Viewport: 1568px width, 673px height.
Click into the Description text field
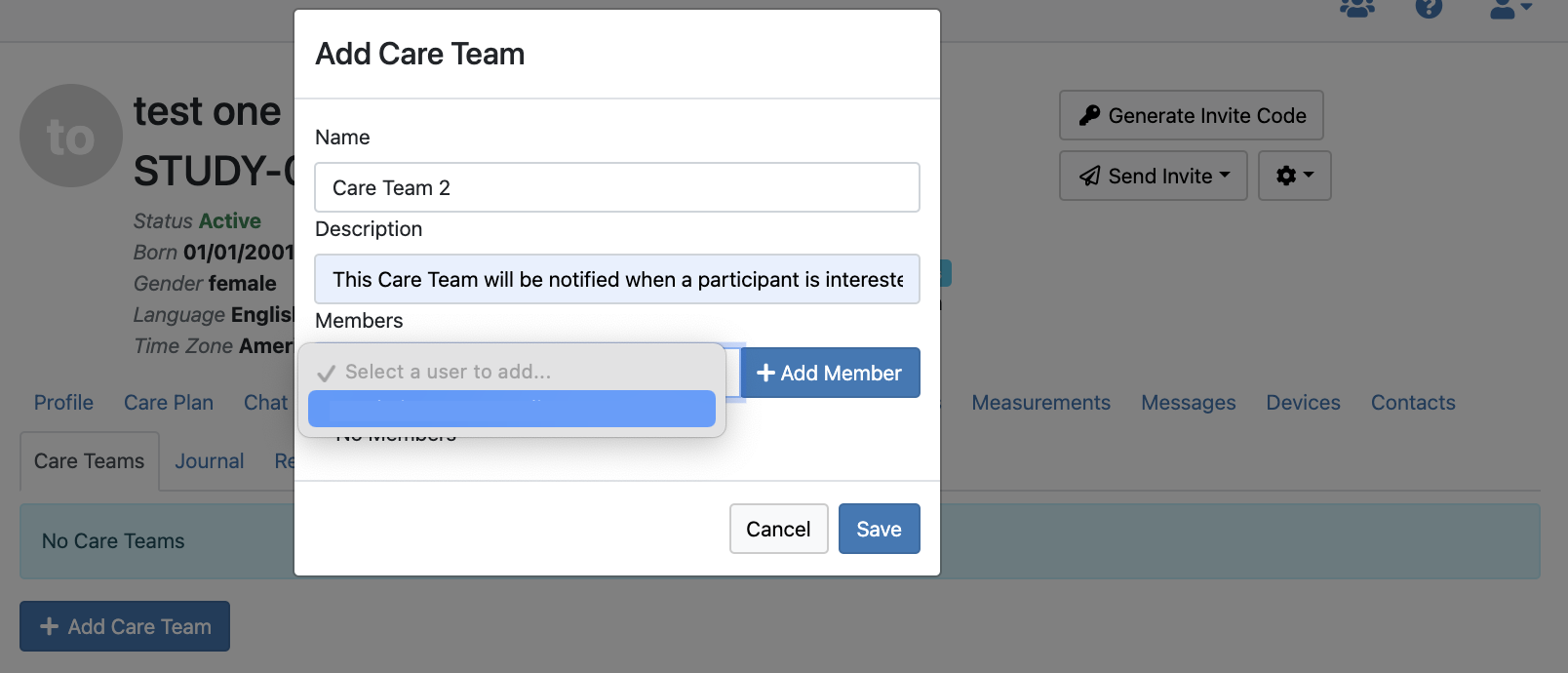click(617, 279)
